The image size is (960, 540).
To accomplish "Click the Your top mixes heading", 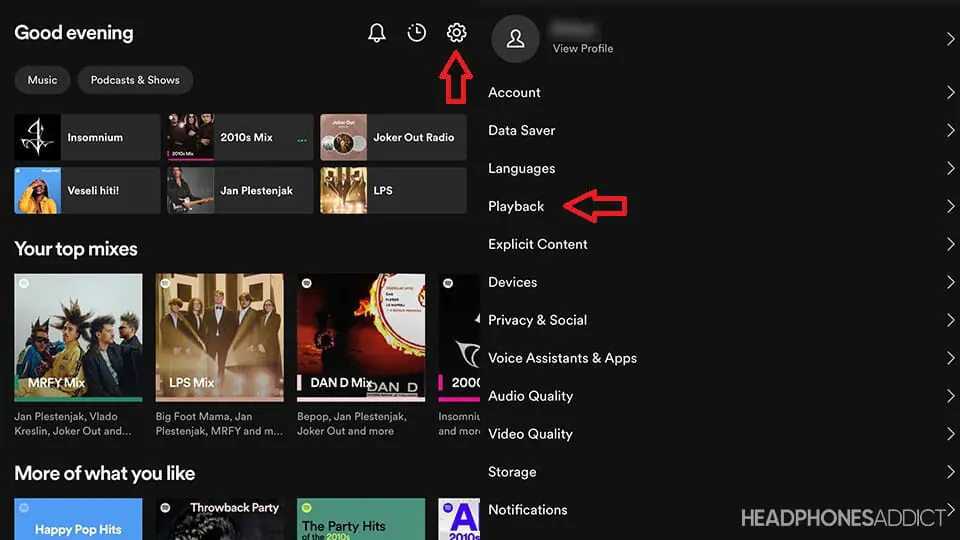I will [76, 249].
